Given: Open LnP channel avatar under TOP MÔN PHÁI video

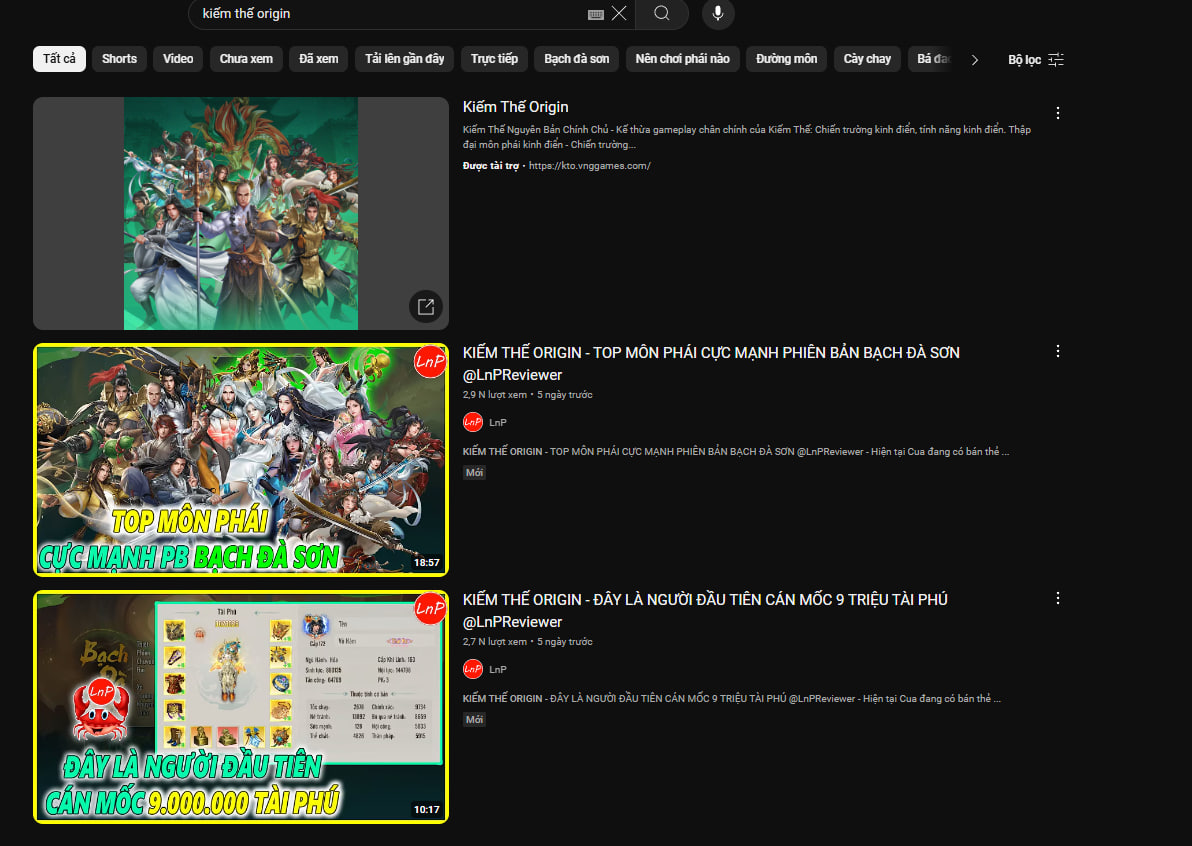Looking at the screenshot, I should (x=473, y=422).
